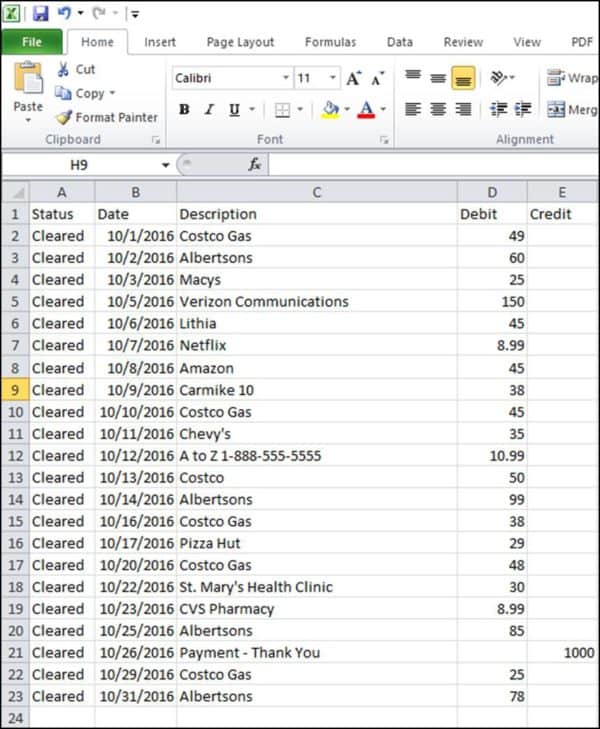
Task: Toggle the highlighted Bottom Align button
Action: point(463,78)
